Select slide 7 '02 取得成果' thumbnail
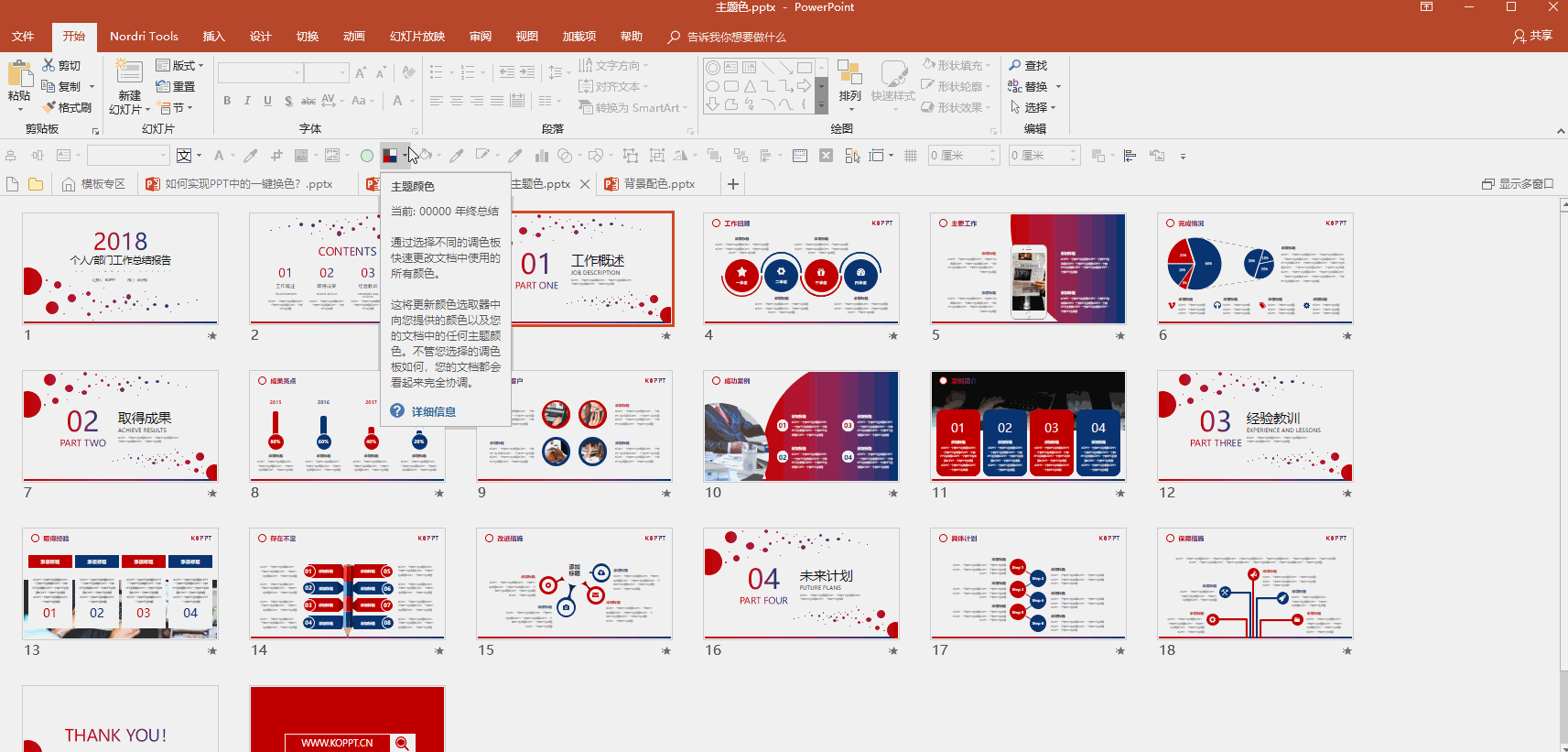Viewport: 1568px width, 752px height. (121, 426)
